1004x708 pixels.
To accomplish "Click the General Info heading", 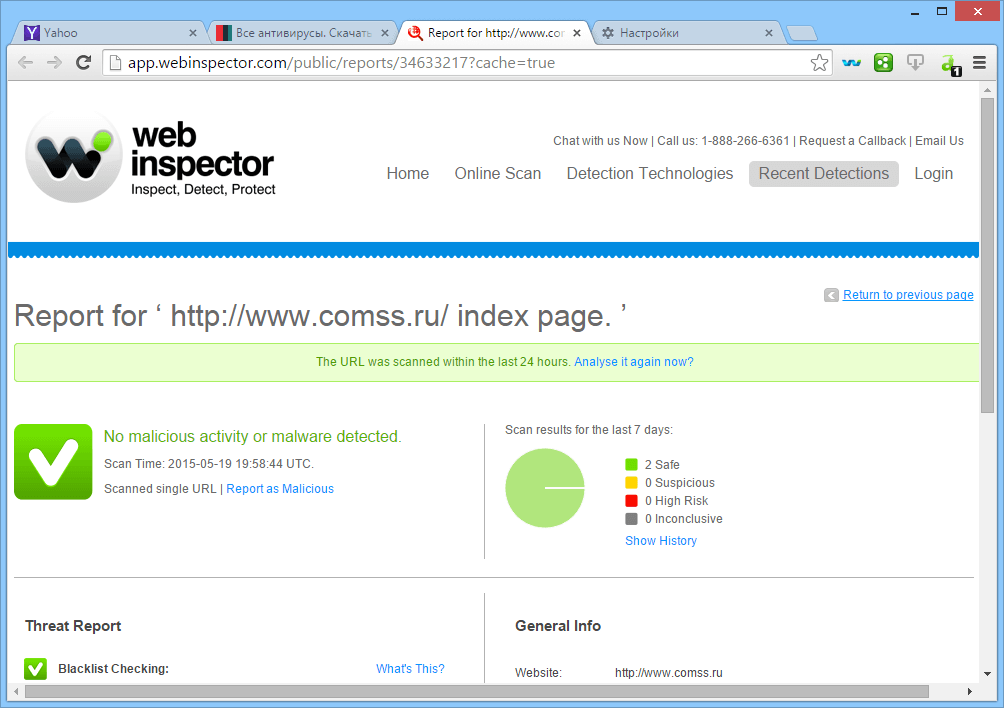I will (x=558, y=626).
